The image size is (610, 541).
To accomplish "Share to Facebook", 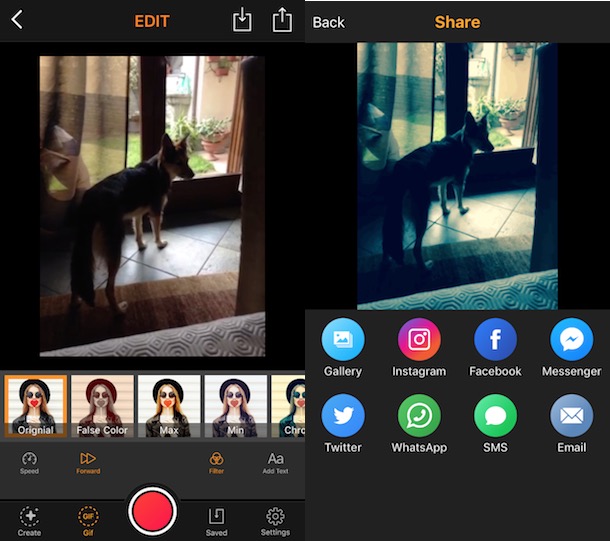I will pyautogui.click(x=495, y=348).
